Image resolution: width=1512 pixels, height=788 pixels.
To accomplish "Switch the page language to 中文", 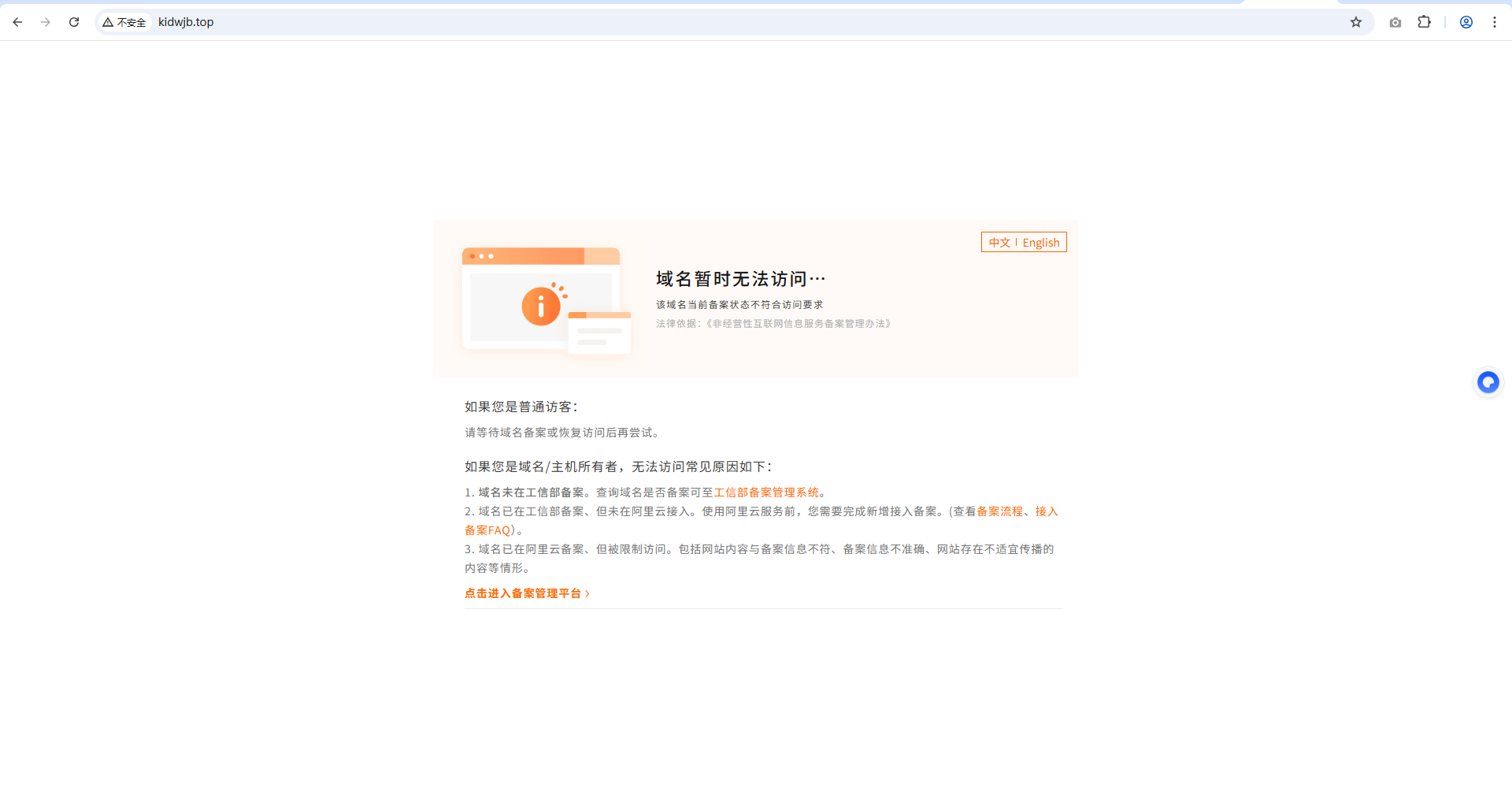I will tap(999, 242).
